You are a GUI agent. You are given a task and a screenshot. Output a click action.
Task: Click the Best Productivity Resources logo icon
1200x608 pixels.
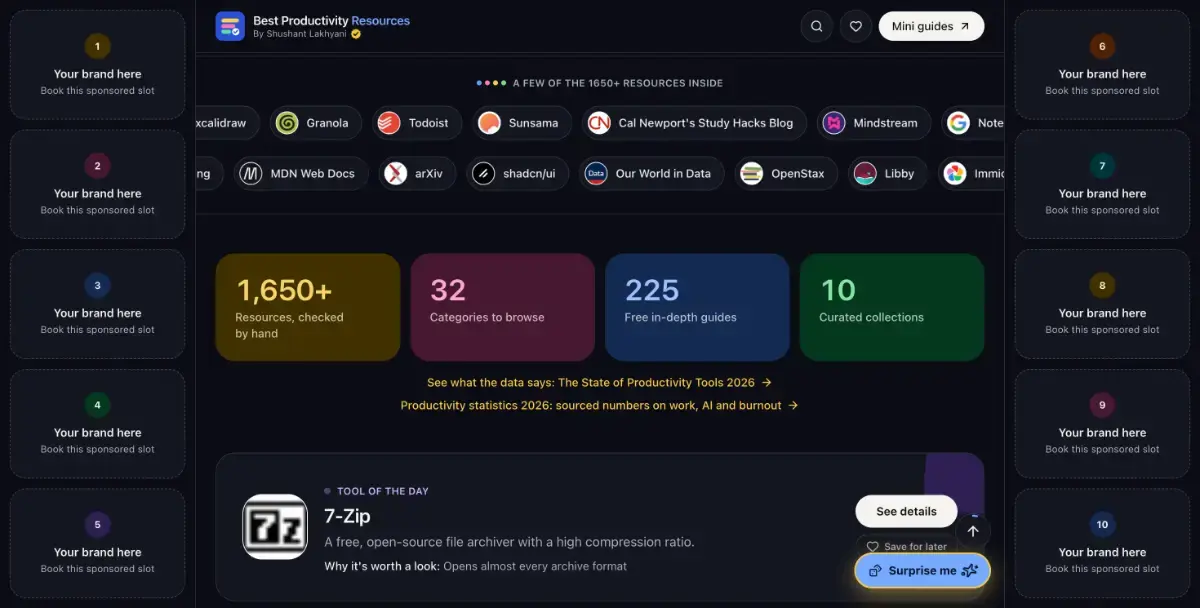click(230, 26)
